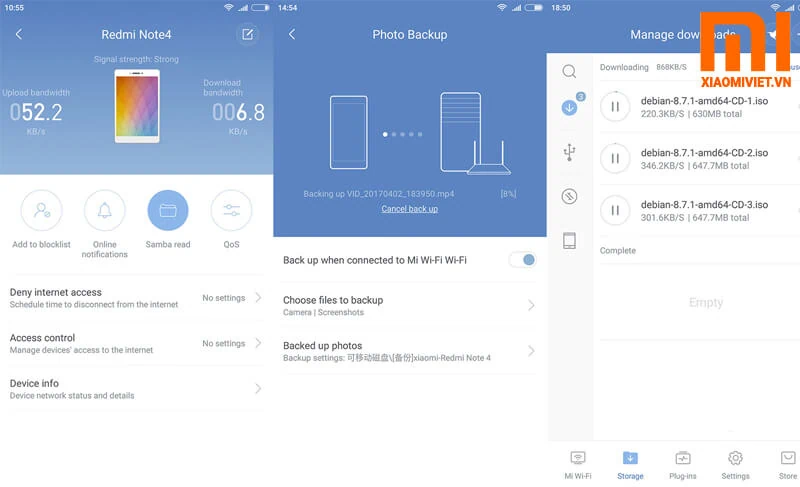
Task: Open the QoS sliders icon
Action: [x=231, y=210]
